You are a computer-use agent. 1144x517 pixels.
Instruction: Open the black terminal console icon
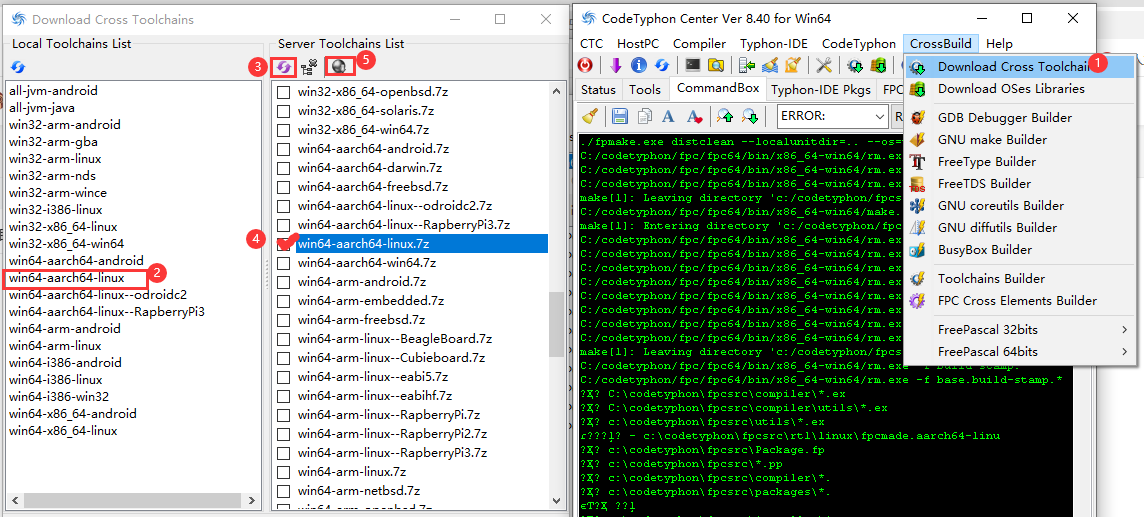(x=693, y=66)
